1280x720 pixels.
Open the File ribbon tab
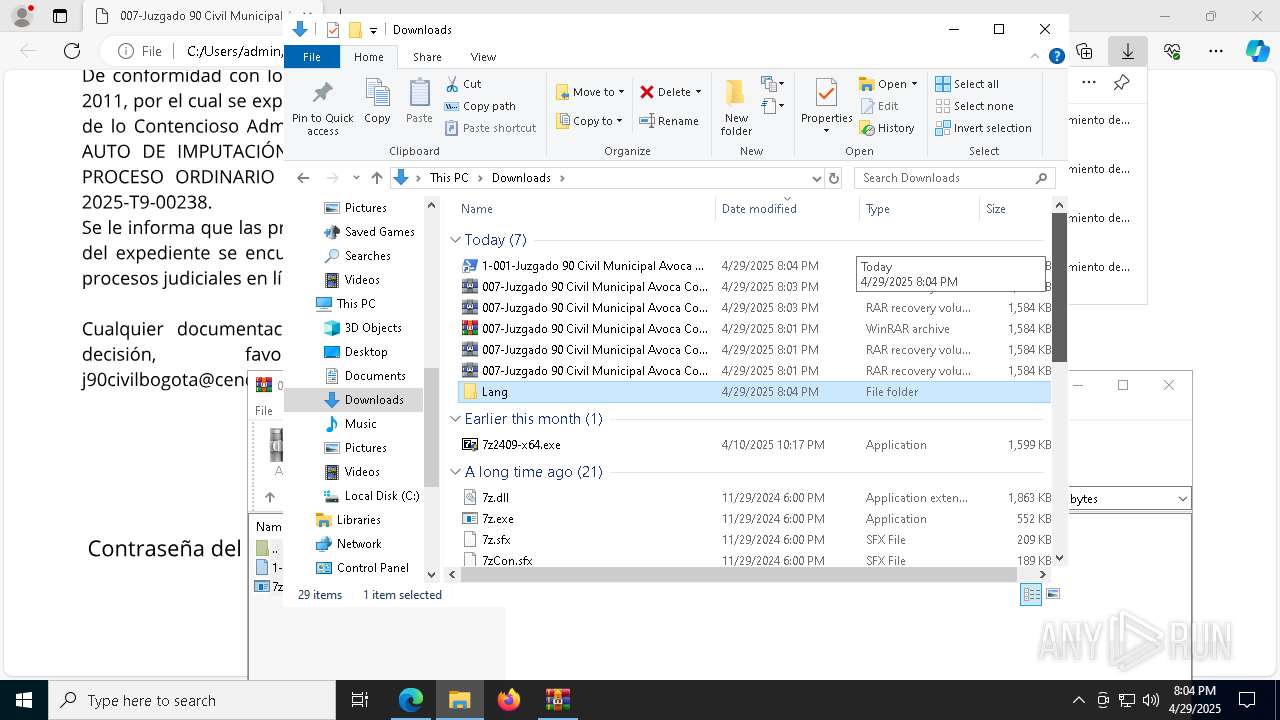click(x=312, y=57)
